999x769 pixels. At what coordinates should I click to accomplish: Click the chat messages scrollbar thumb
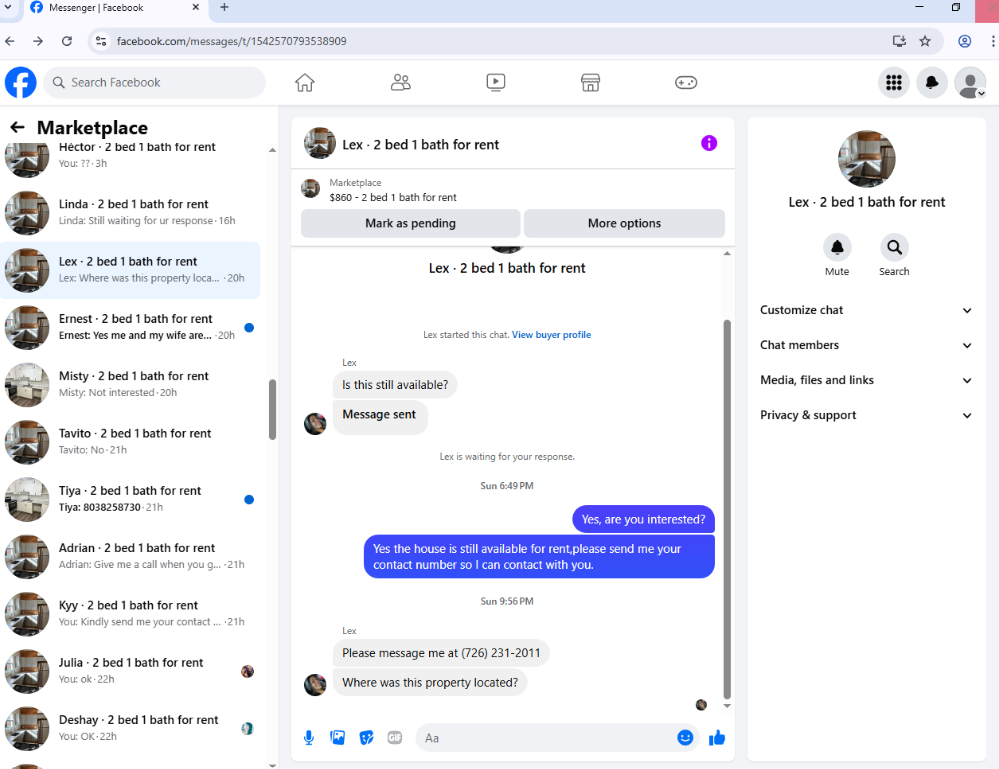click(x=727, y=510)
